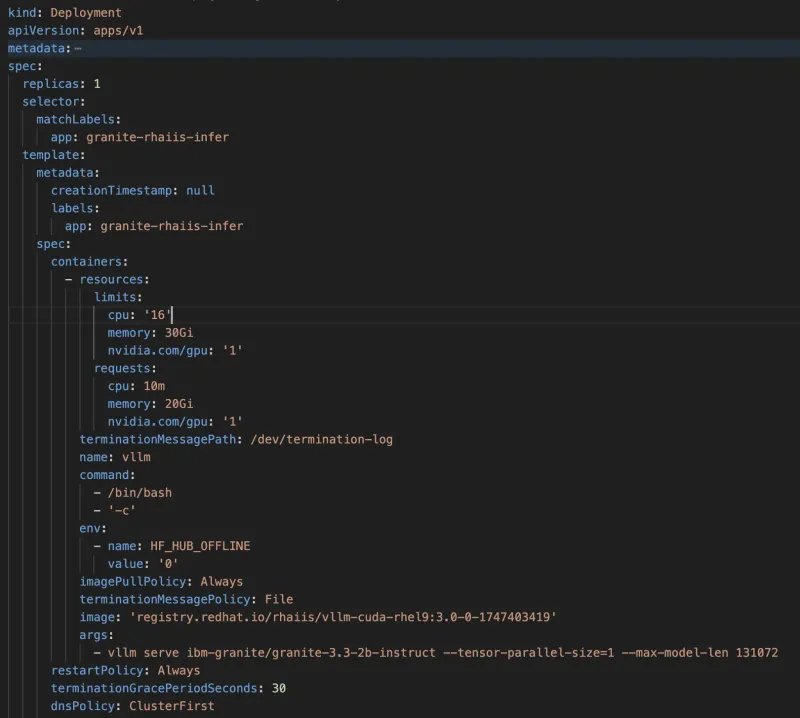Click the '-c' command argument
The width and height of the screenshot is (800, 718).
(122, 510)
